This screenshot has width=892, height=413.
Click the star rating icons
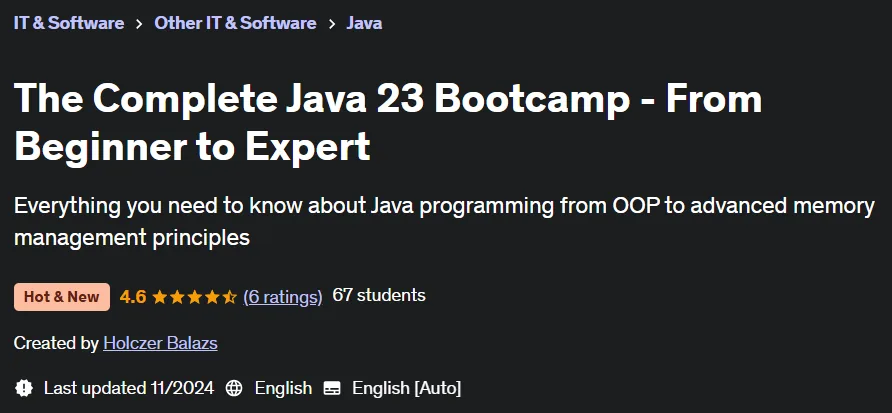(x=195, y=296)
